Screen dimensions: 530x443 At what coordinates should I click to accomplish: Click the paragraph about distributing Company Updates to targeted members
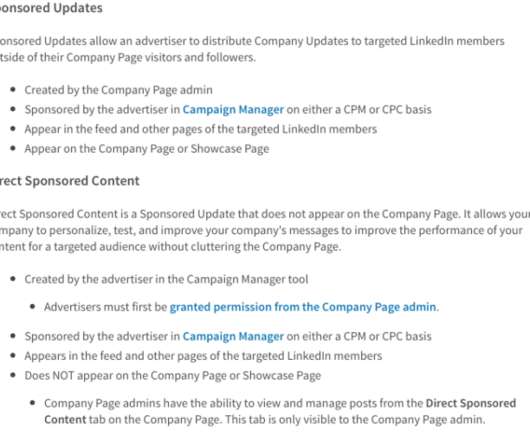tap(252, 49)
